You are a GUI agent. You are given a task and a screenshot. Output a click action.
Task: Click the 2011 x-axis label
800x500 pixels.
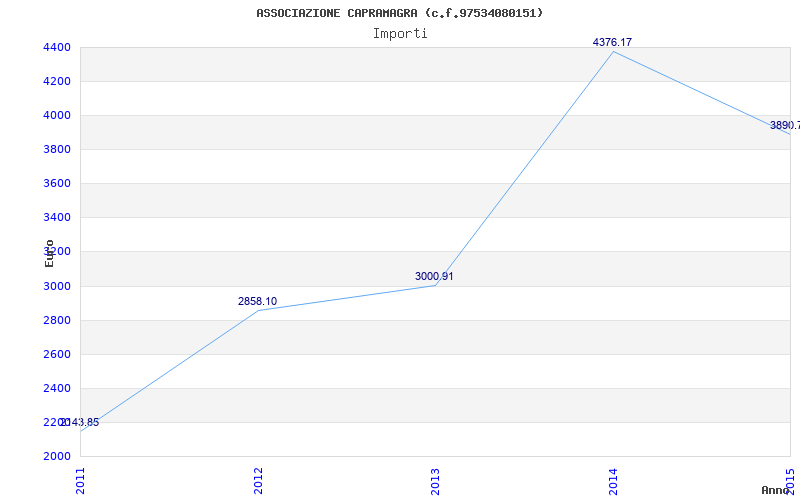click(81, 481)
